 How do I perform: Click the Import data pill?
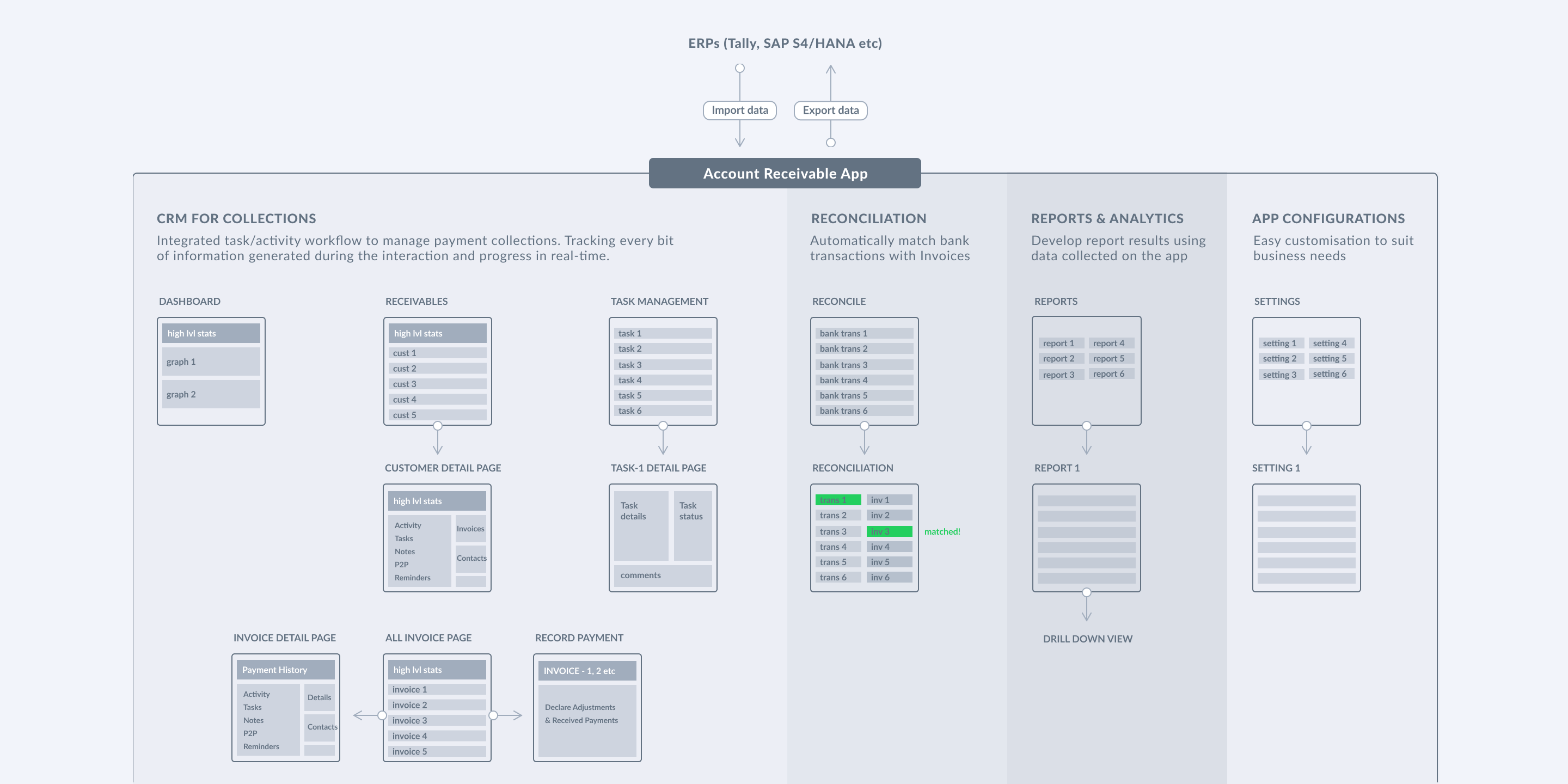739,110
